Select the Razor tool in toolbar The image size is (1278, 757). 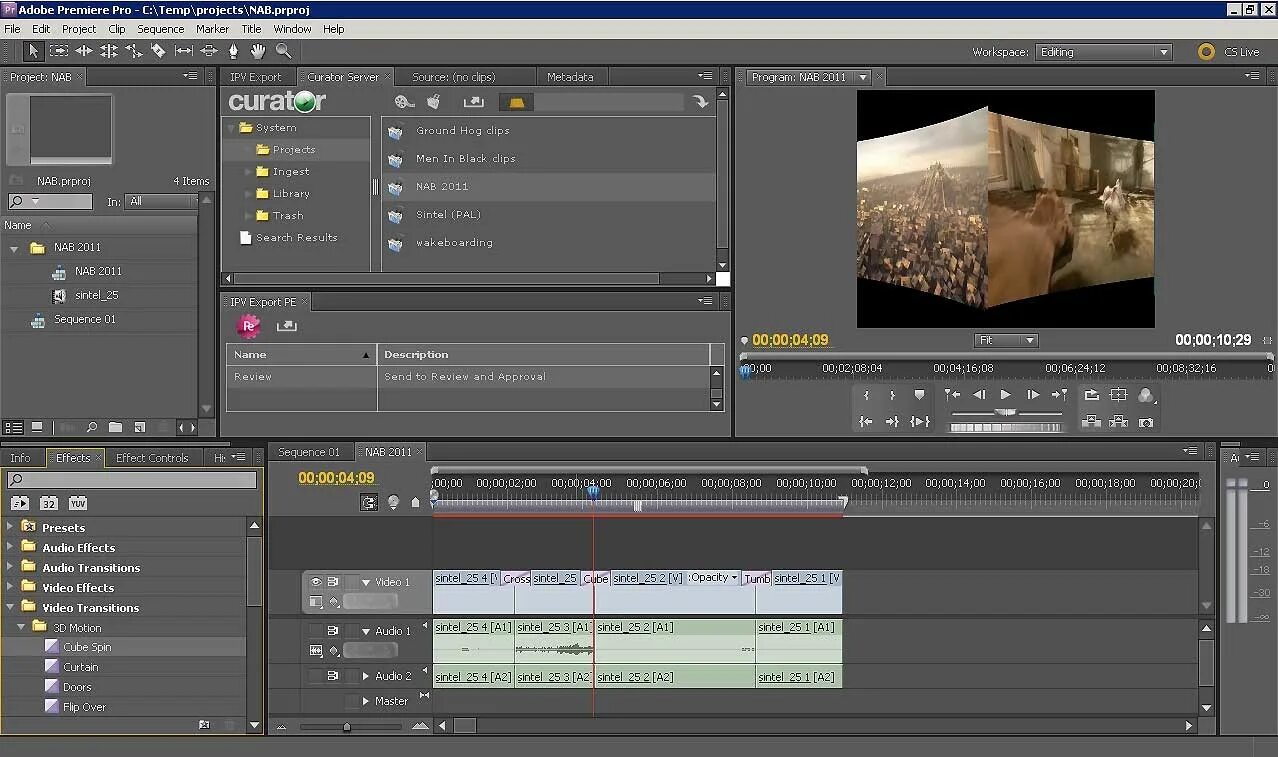click(x=158, y=51)
